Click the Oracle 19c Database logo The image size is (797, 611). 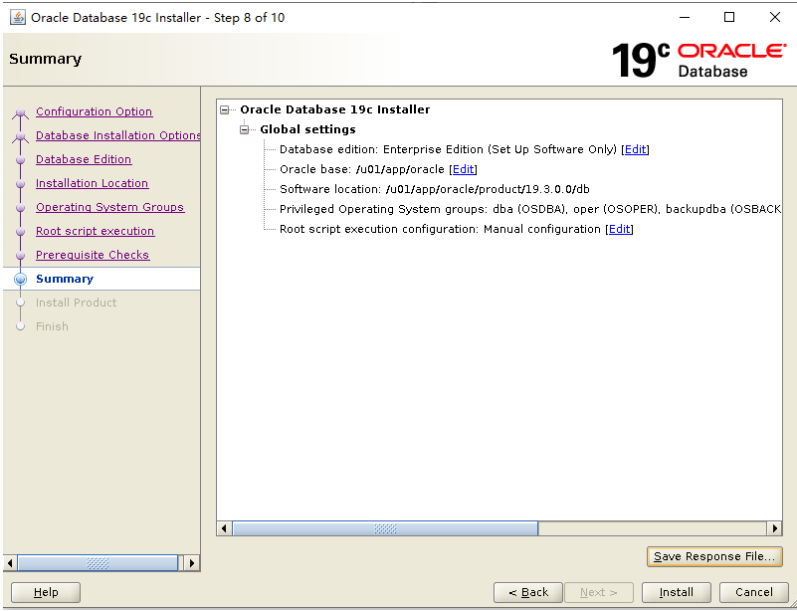pos(699,60)
